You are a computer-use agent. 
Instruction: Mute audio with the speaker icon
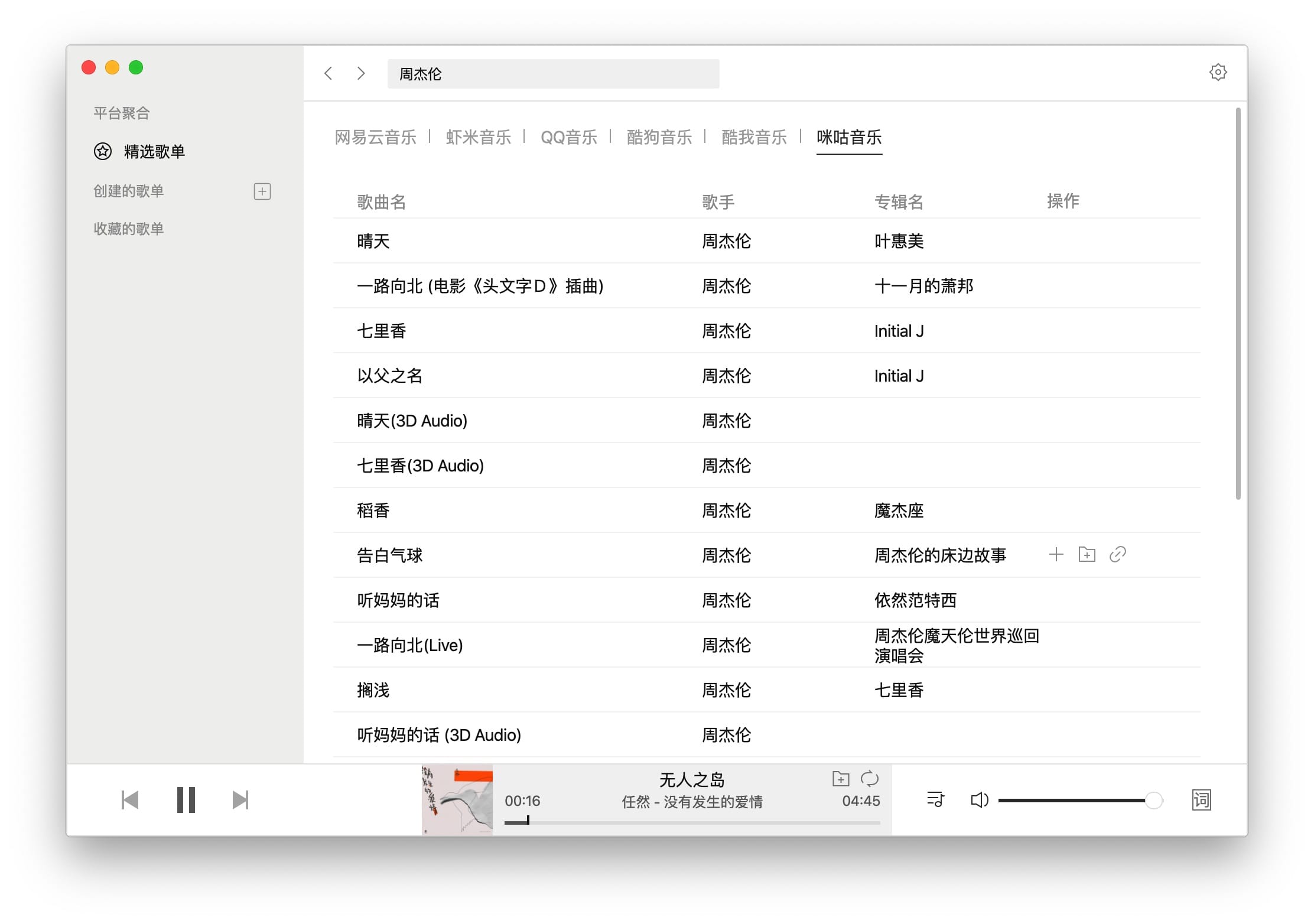pyautogui.click(x=979, y=800)
